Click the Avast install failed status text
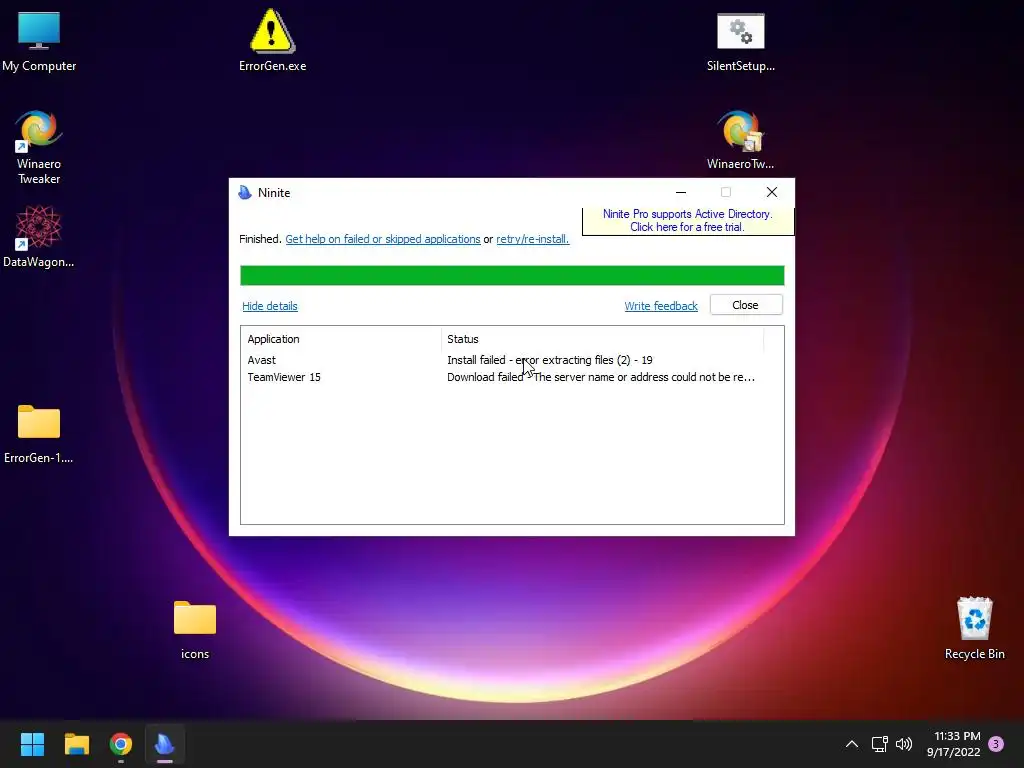1024x768 pixels. point(550,360)
